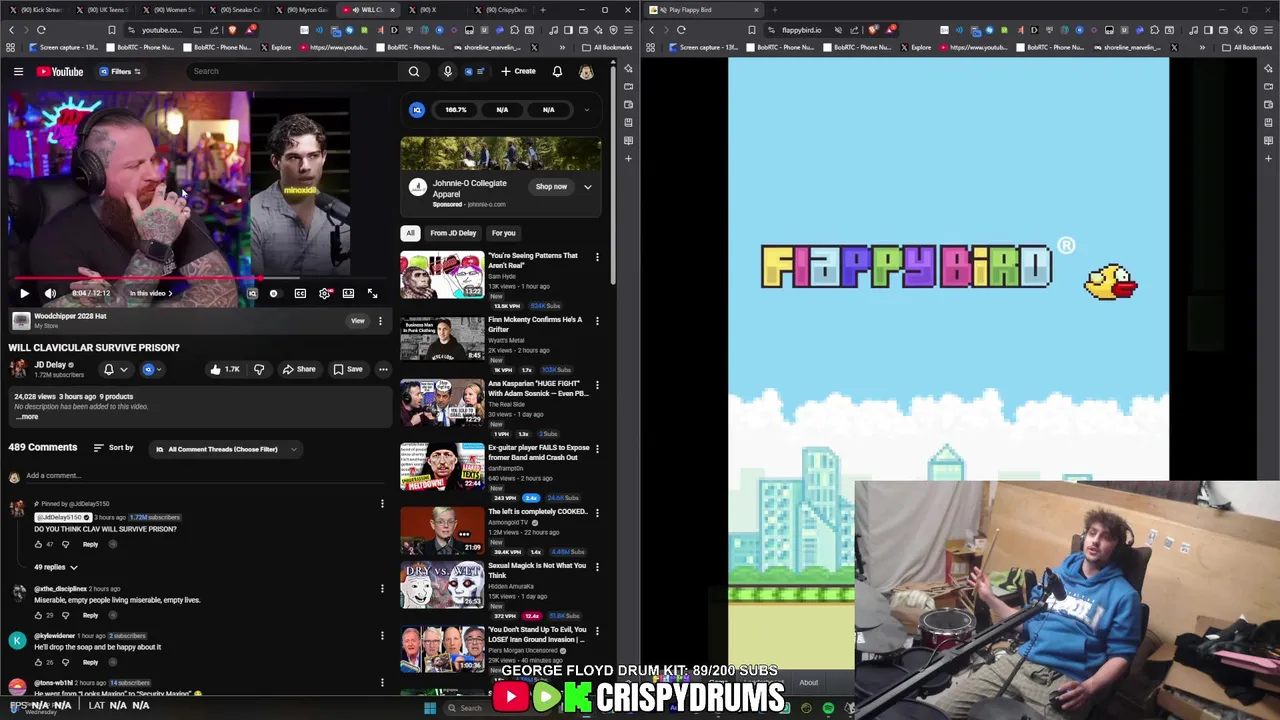
Task: Mute the video player volume
Action: click(x=50, y=293)
